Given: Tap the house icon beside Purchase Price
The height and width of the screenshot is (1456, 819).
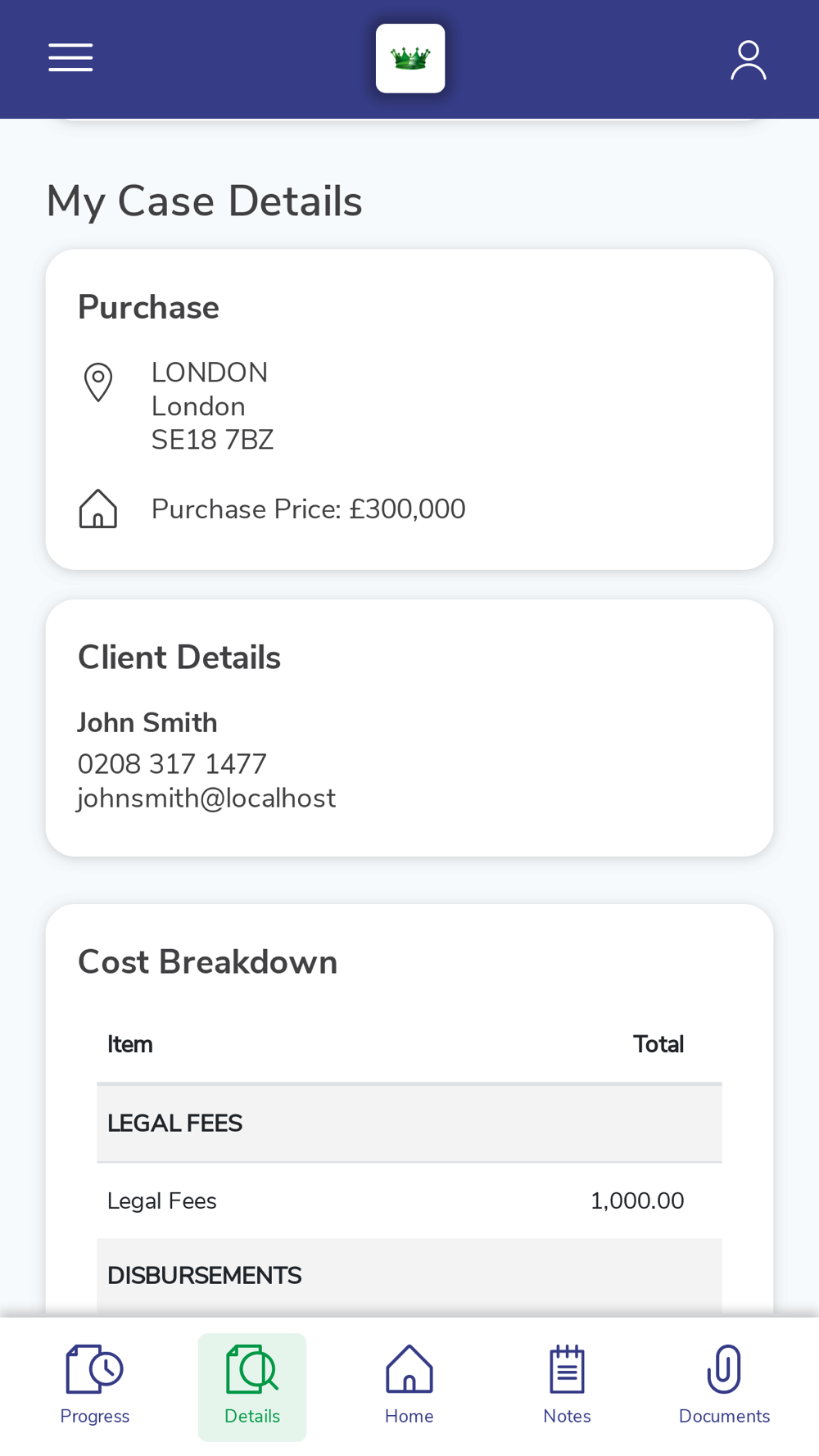Looking at the screenshot, I should coord(98,509).
